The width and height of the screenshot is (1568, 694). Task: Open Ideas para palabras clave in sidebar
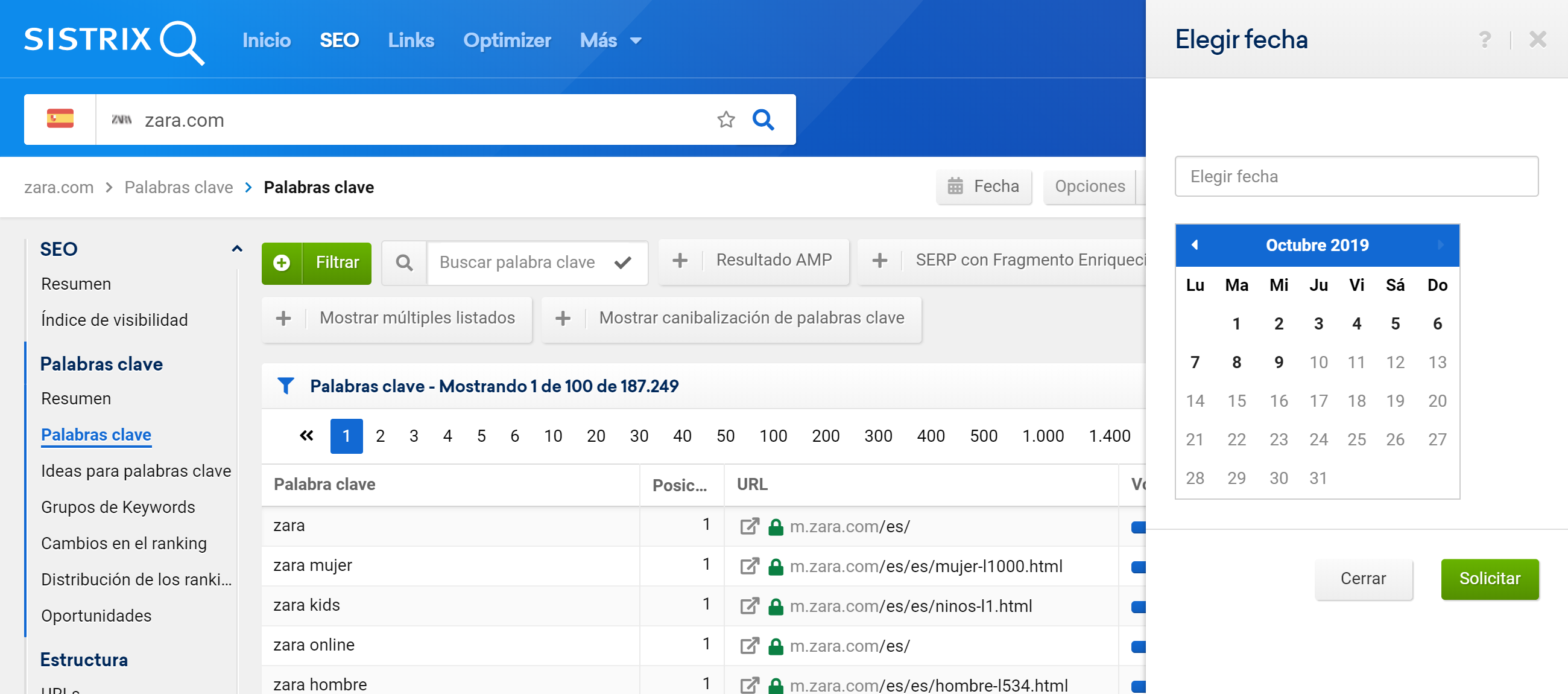(136, 471)
